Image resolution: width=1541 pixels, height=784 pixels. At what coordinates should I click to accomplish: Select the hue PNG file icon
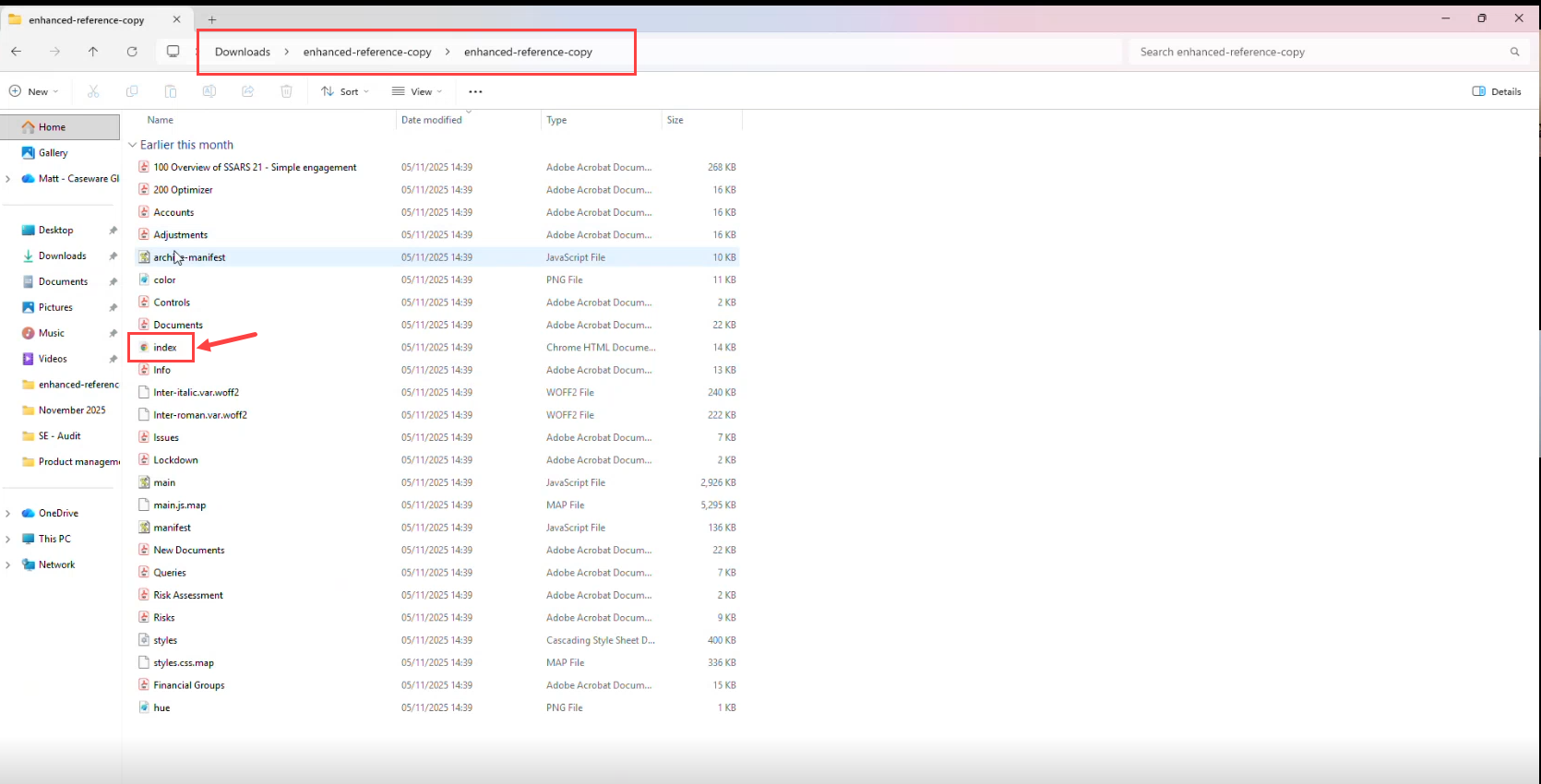click(x=144, y=707)
